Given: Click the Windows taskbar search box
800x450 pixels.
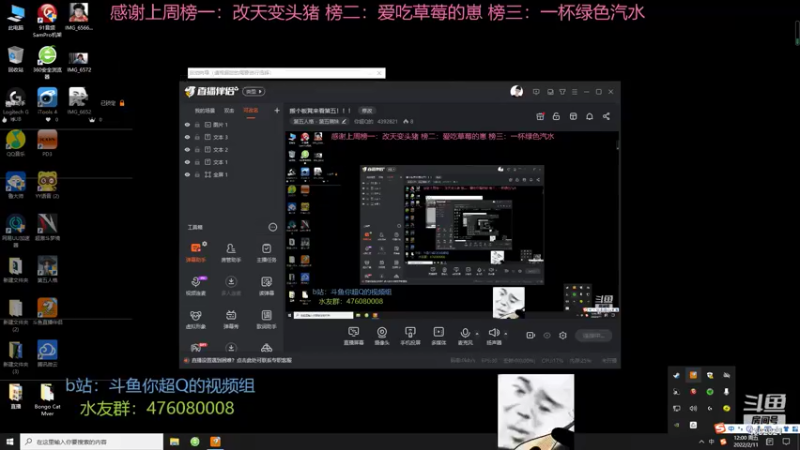Looking at the screenshot, I should click(x=92, y=442).
